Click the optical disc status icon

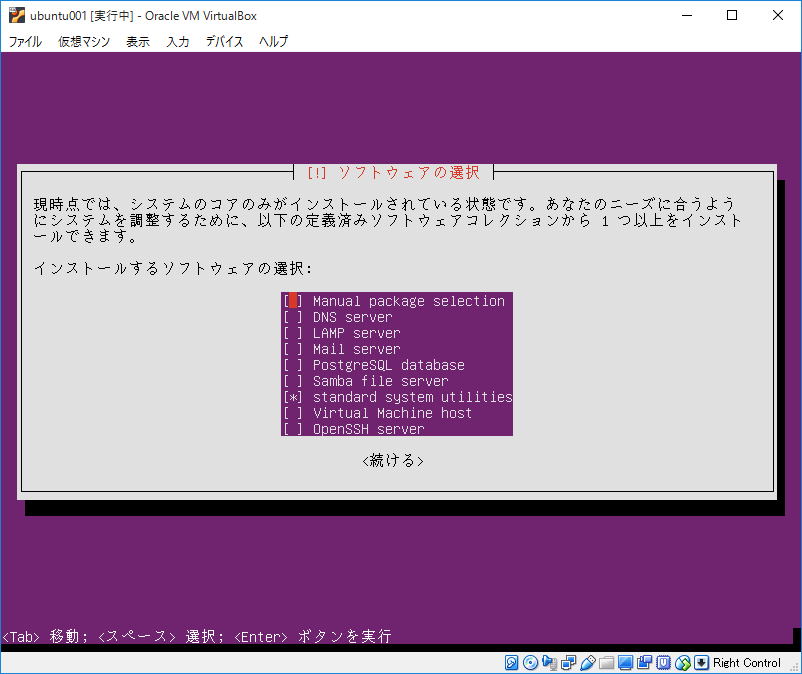tap(530, 663)
